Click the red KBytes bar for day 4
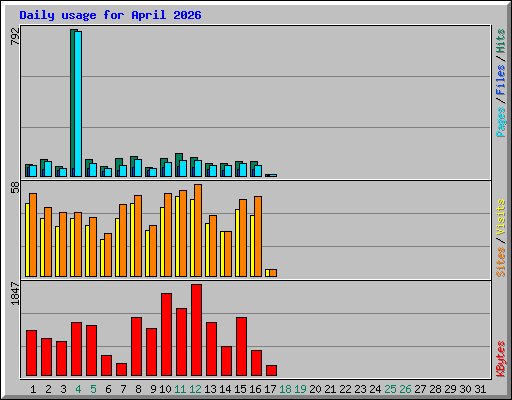Viewport: 512px width, 400px height. [x=76, y=349]
